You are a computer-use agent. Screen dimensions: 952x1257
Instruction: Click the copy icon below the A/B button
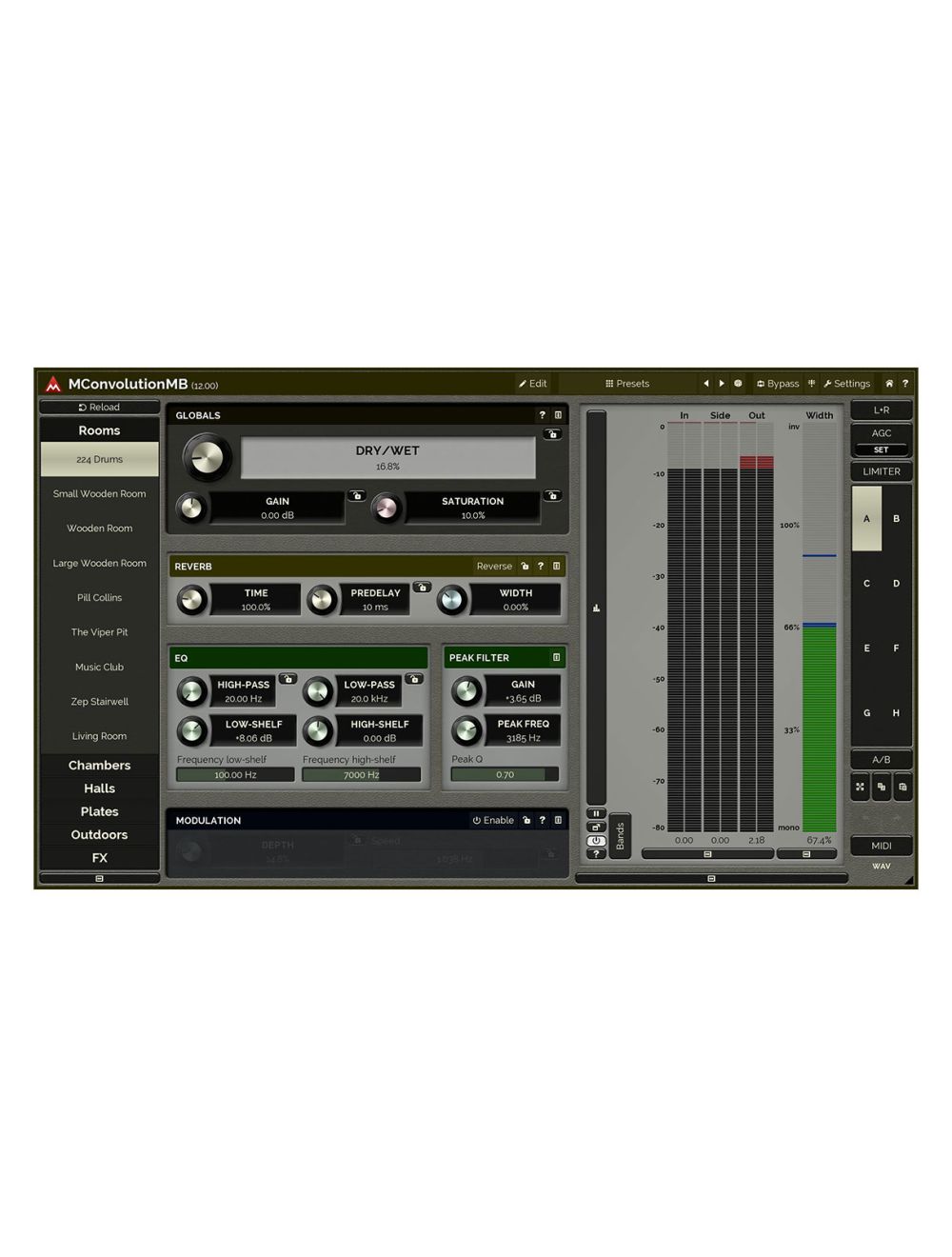(881, 788)
